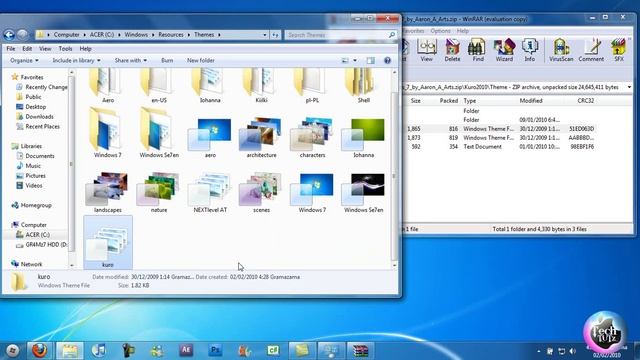Click the New folder button

pyautogui.click(x=200, y=60)
